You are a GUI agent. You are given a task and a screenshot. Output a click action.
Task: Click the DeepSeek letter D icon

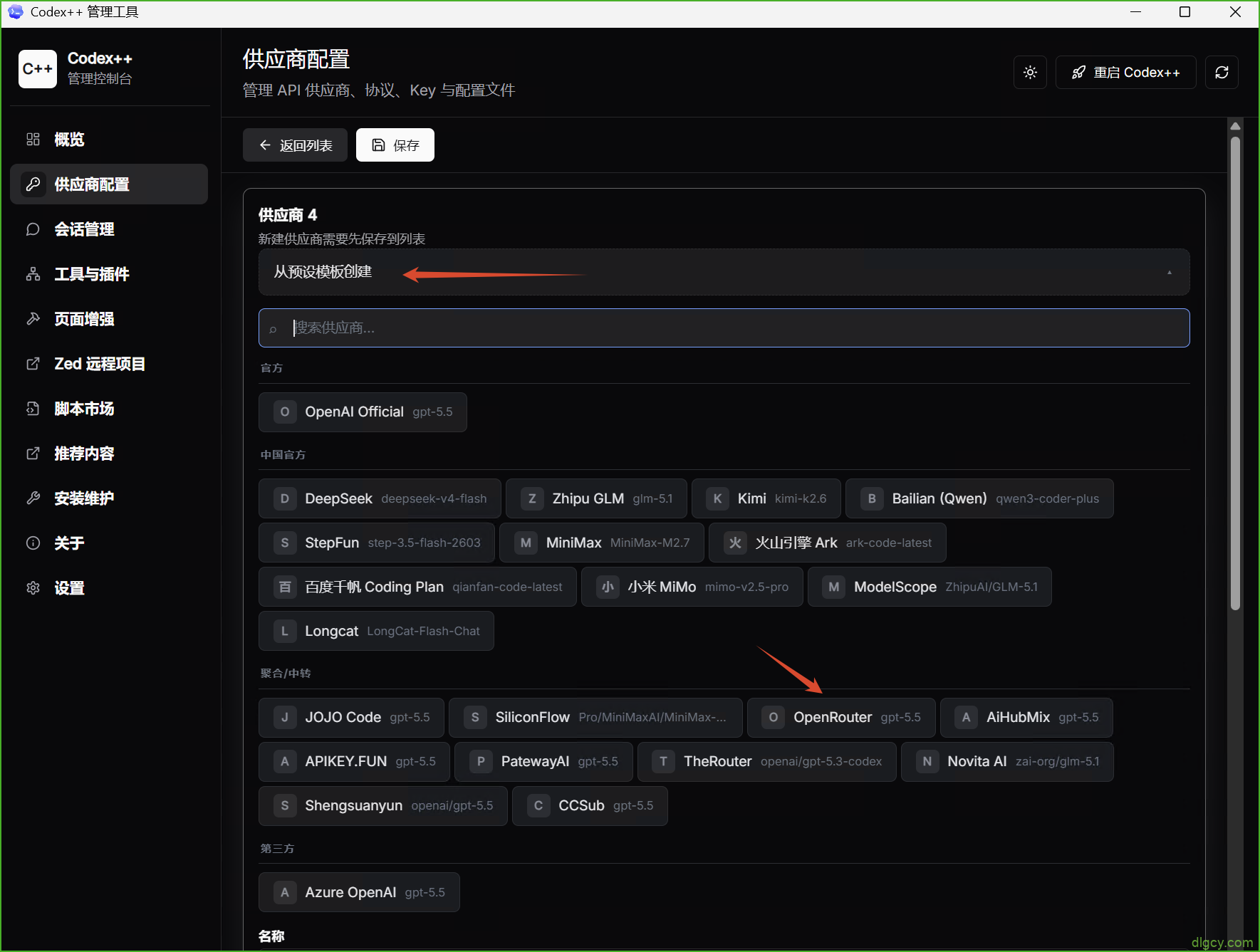(285, 499)
